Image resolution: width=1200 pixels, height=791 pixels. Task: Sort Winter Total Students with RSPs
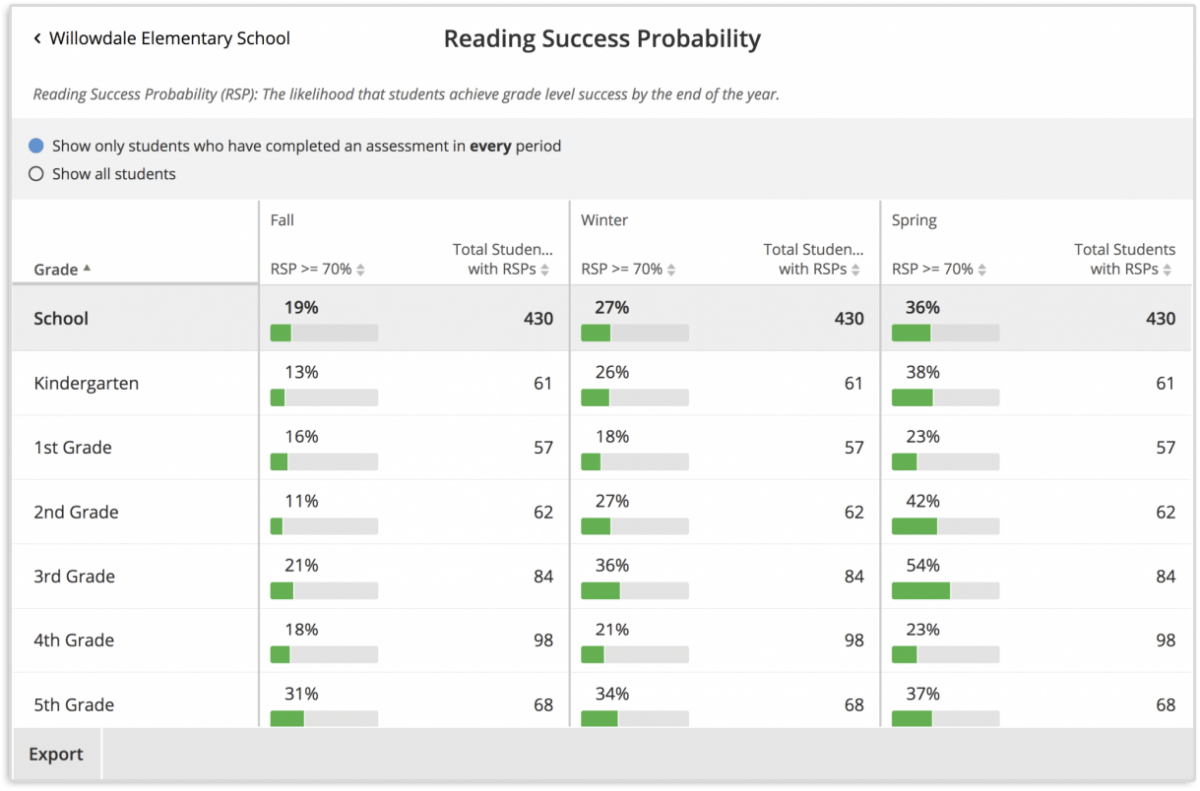coord(857,270)
